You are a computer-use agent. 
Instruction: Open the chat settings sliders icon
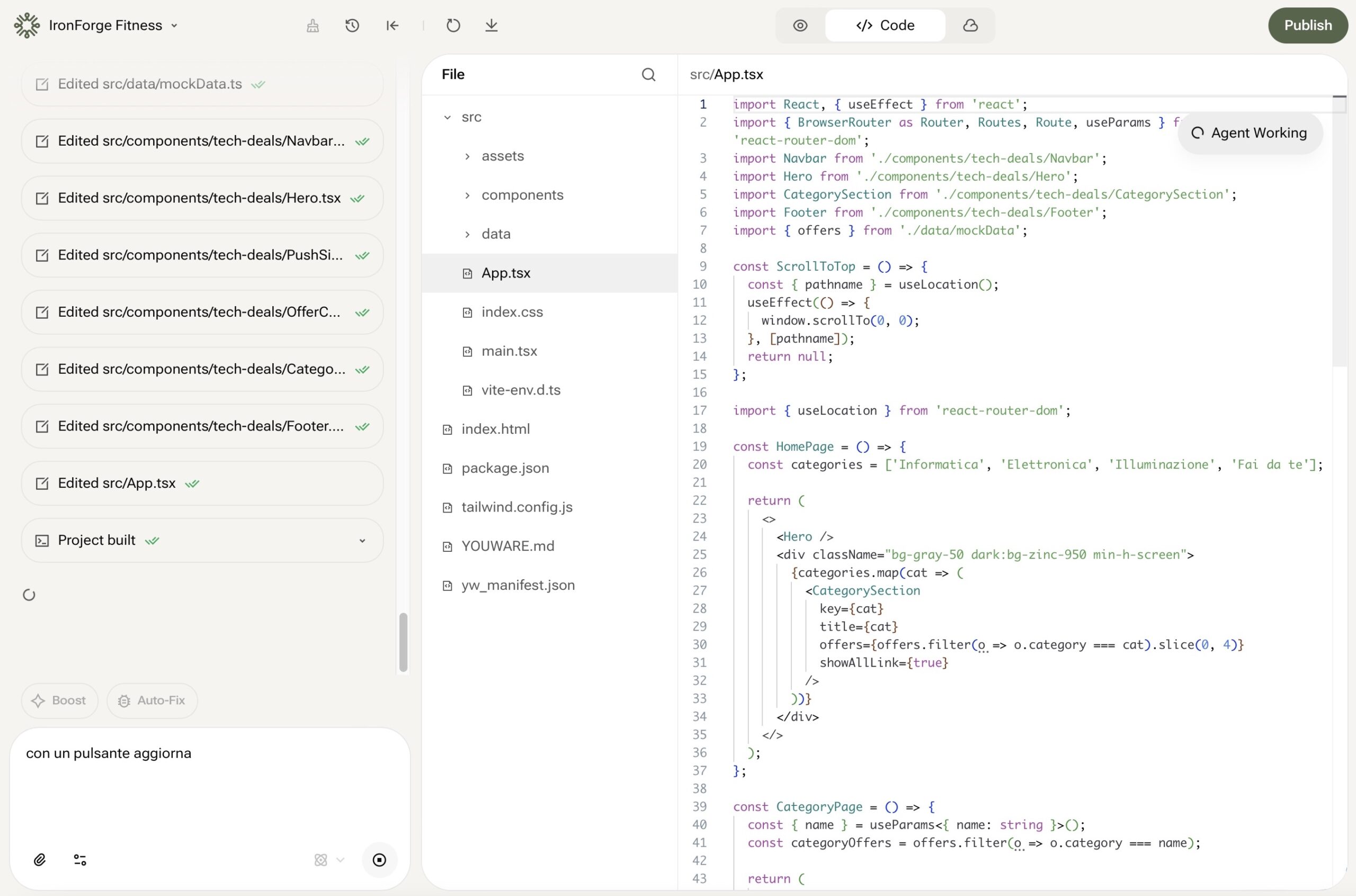point(80,859)
